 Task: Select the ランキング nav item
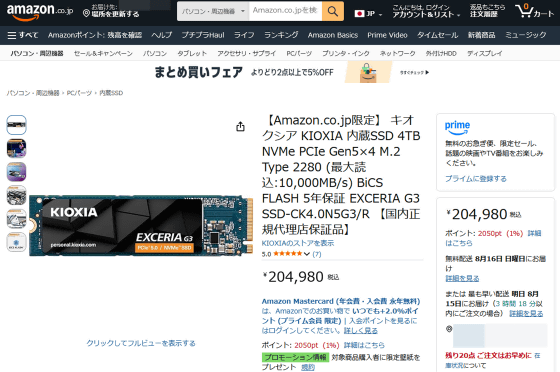coord(281,35)
